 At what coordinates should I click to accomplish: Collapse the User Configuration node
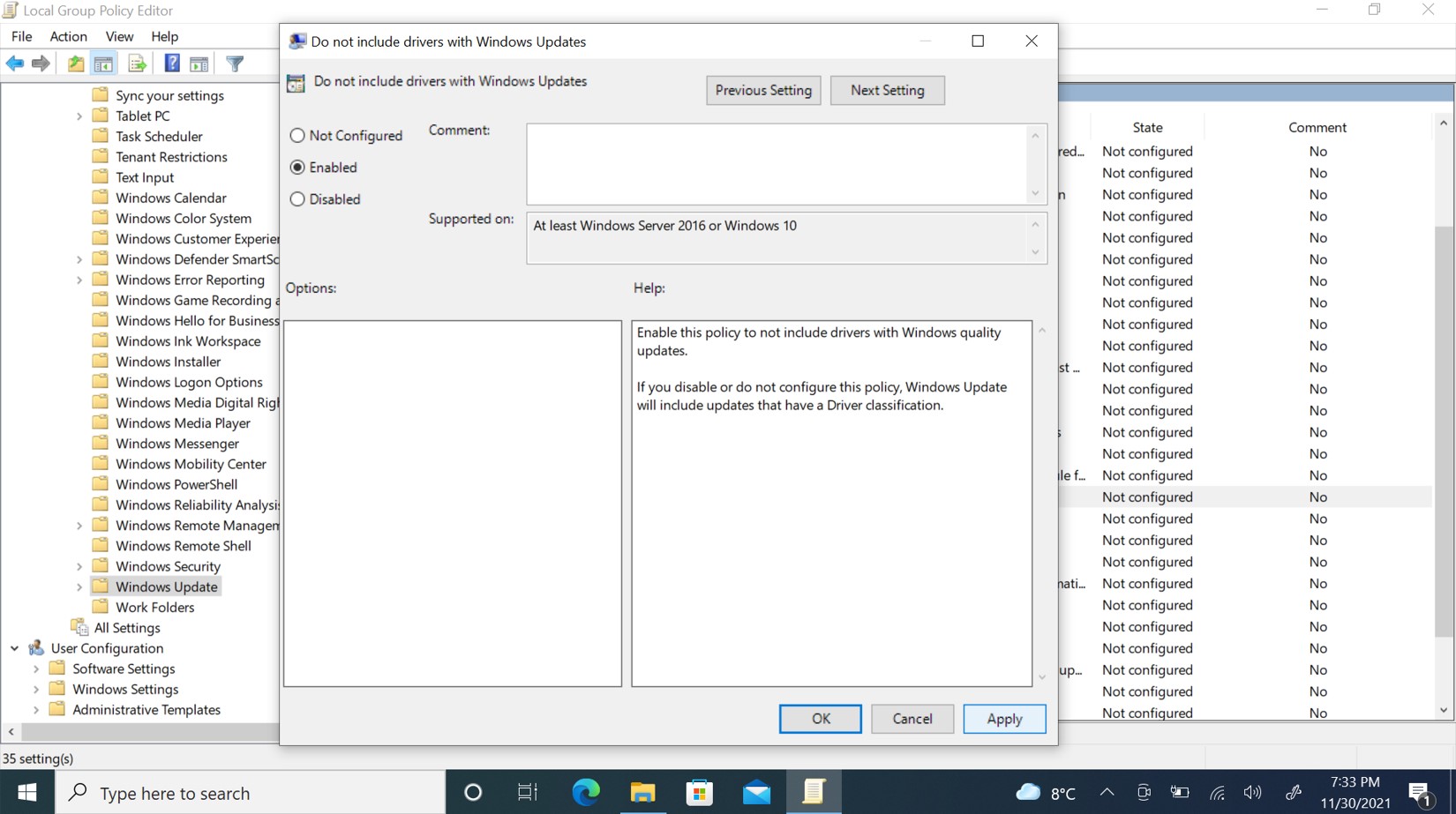(x=15, y=648)
